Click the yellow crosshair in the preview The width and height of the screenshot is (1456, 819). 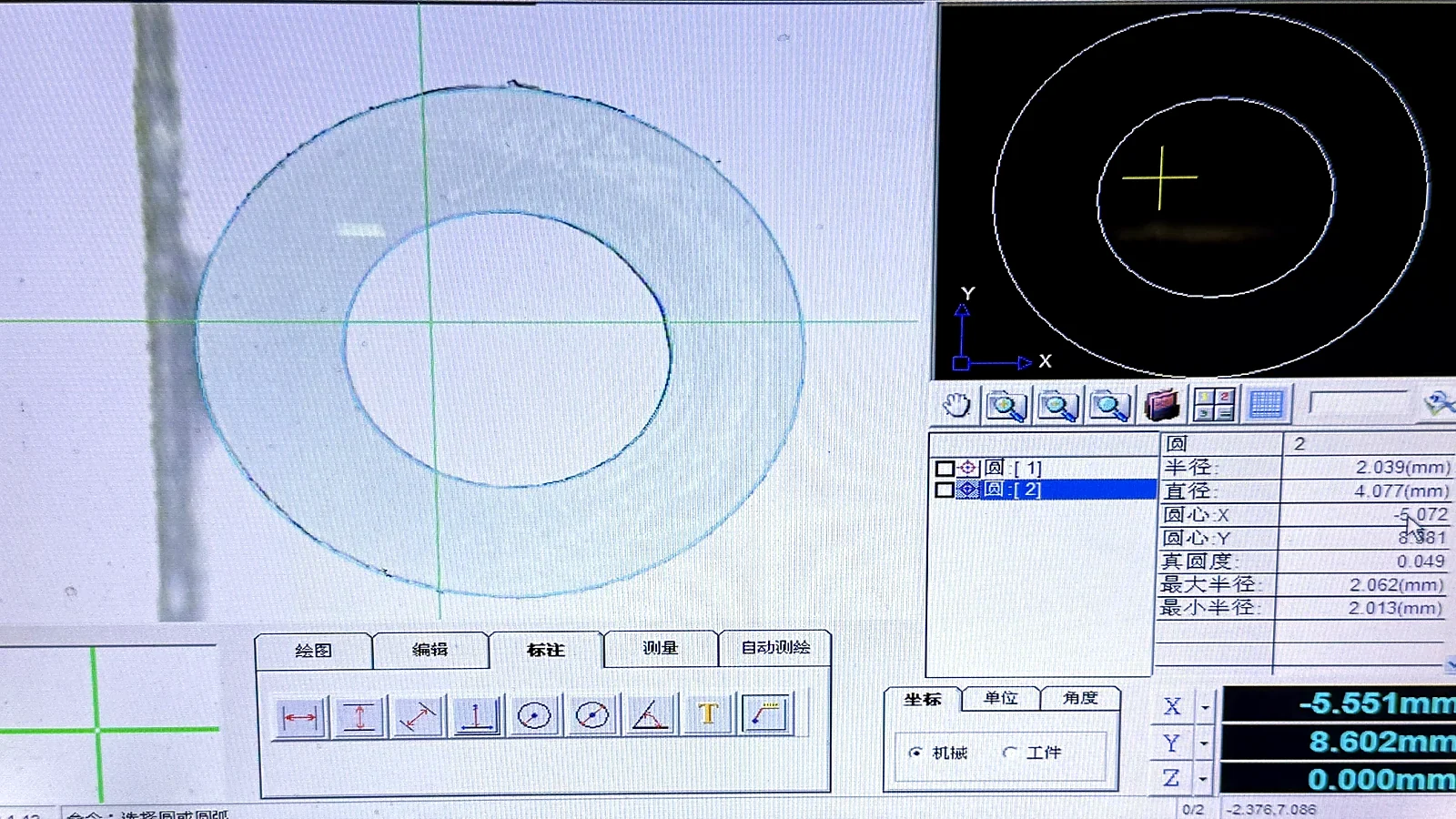[1160, 178]
